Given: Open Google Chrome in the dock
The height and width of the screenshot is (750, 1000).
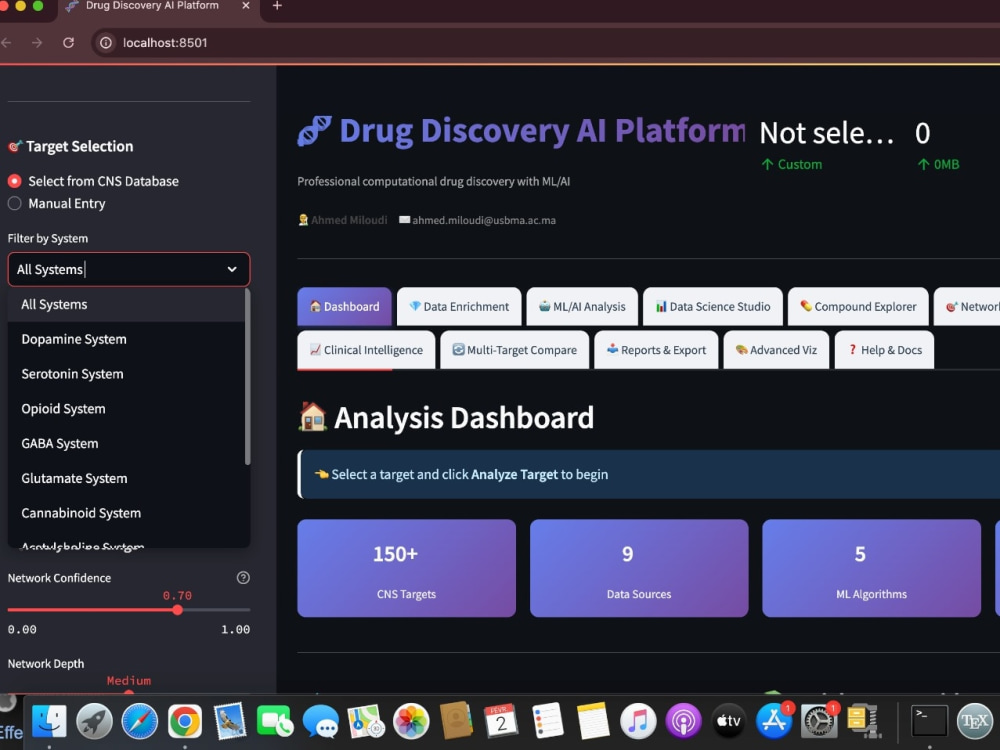Looking at the screenshot, I should (185, 721).
